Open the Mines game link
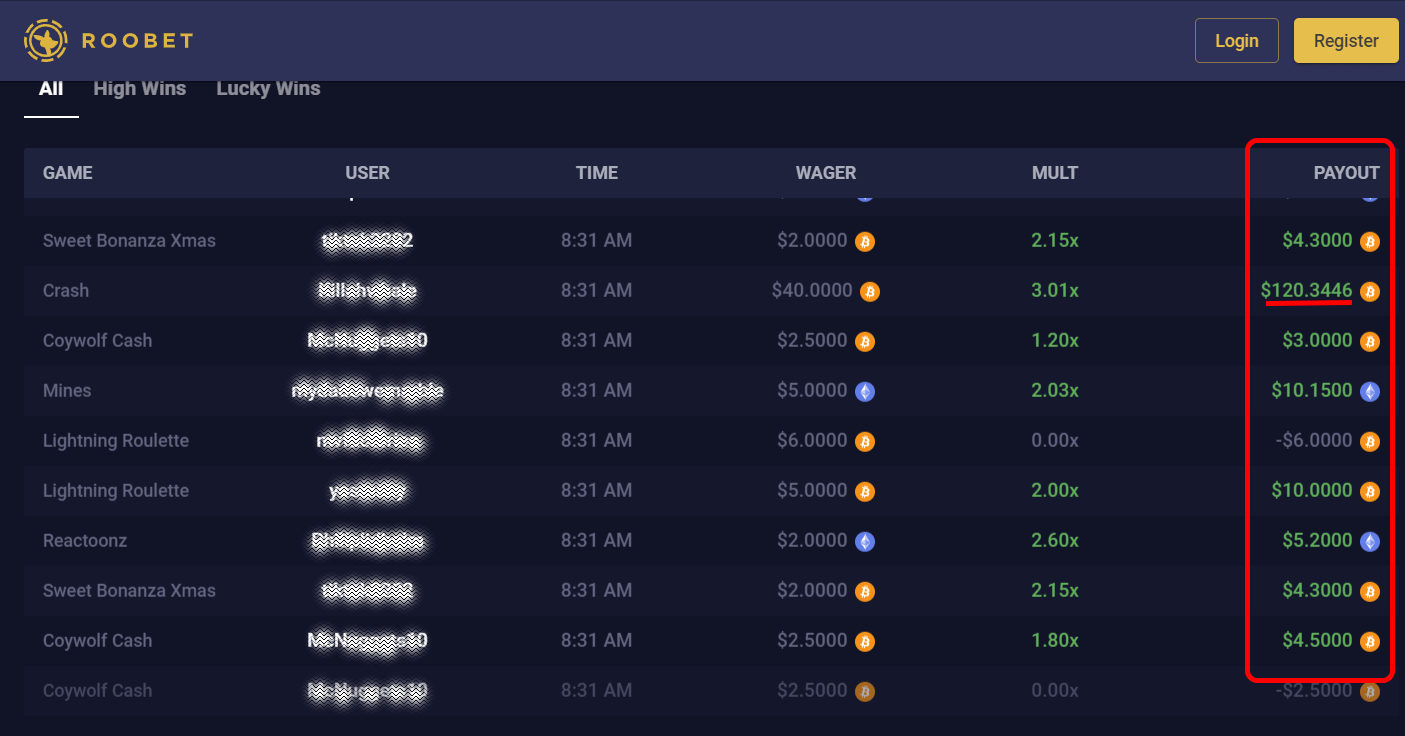Image resolution: width=1405 pixels, height=736 pixels. 67,391
